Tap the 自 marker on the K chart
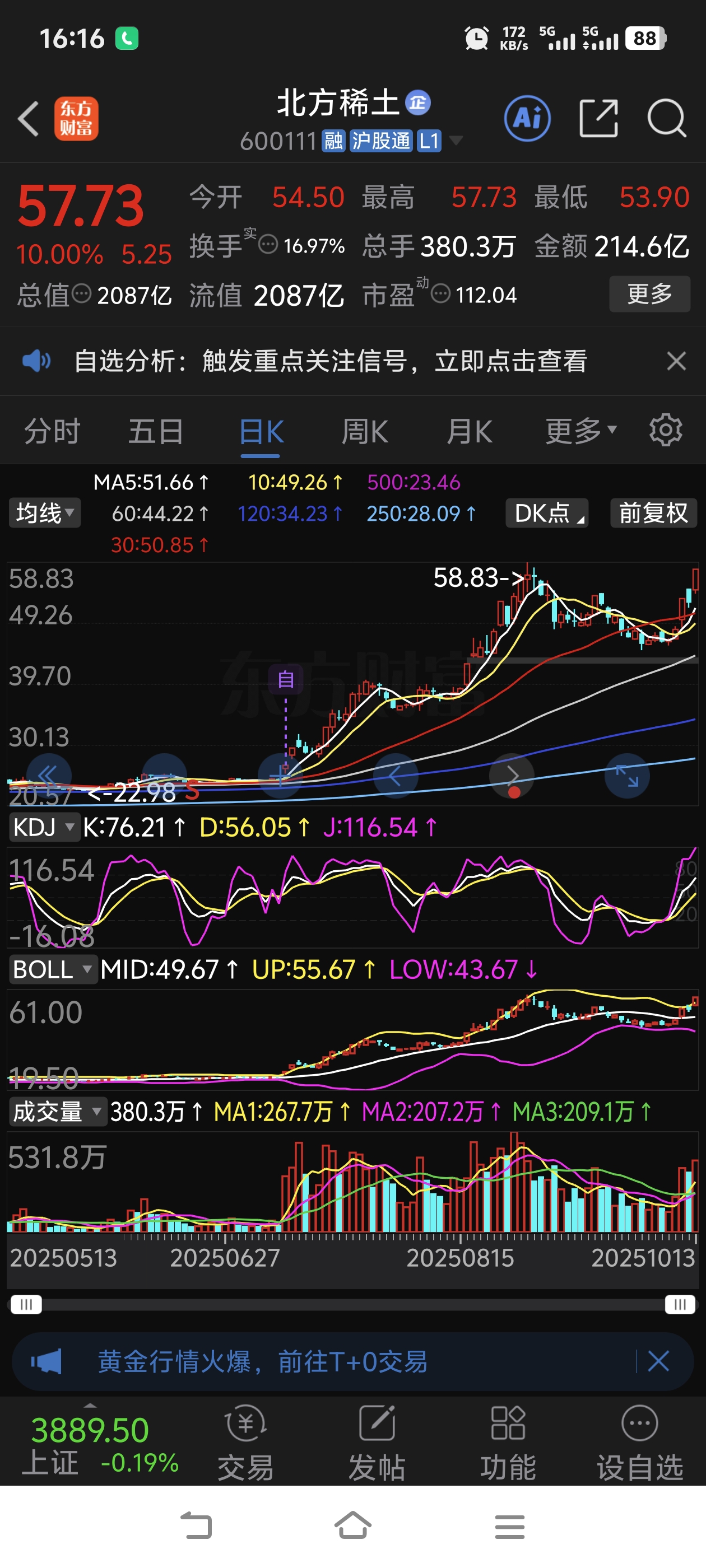706x1568 pixels. tap(286, 679)
